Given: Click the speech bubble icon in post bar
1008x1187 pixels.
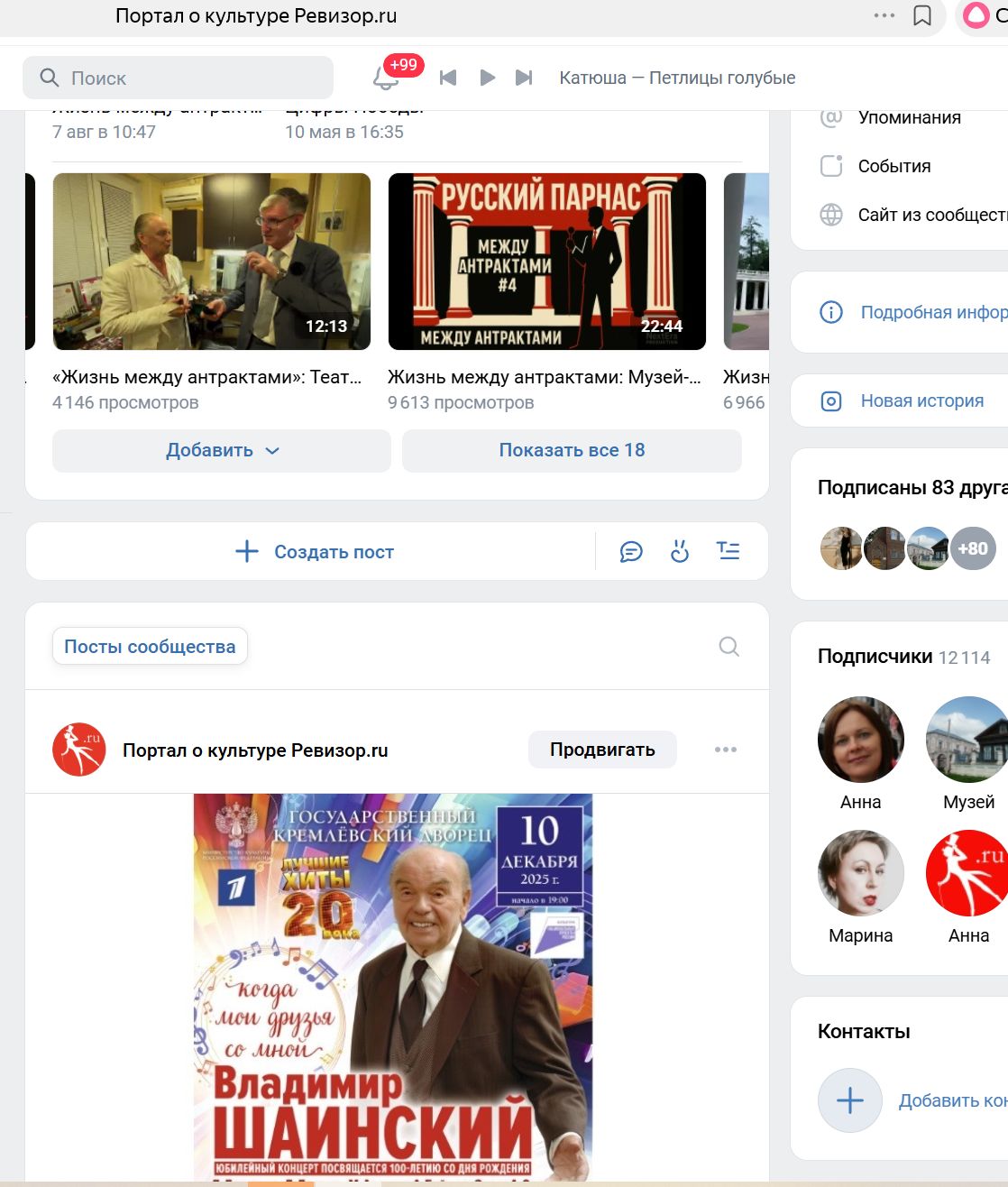Looking at the screenshot, I should point(631,551).
